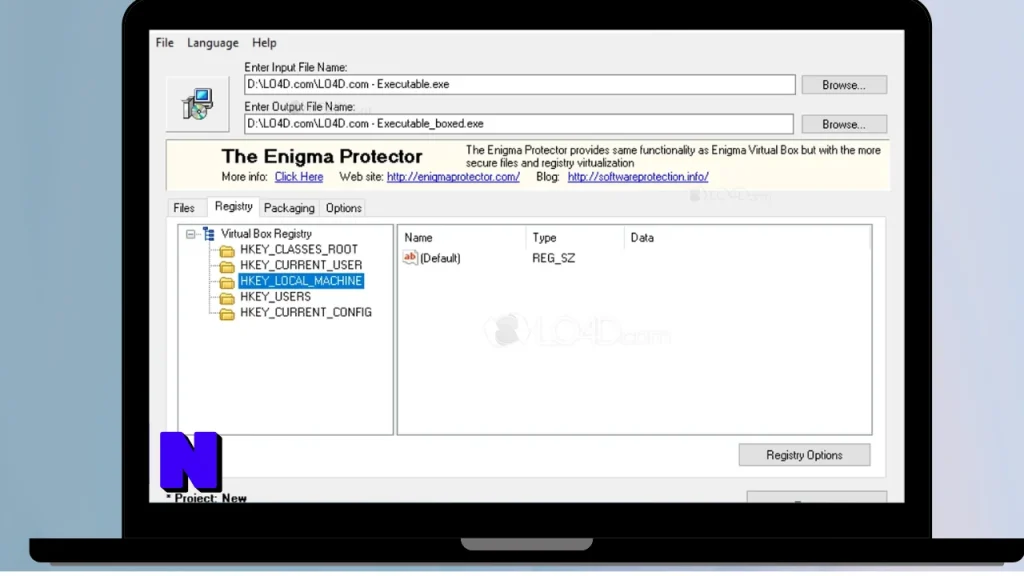
Task: Click the Virtual Box Registry tree root icon
Action: coord(208,234)
